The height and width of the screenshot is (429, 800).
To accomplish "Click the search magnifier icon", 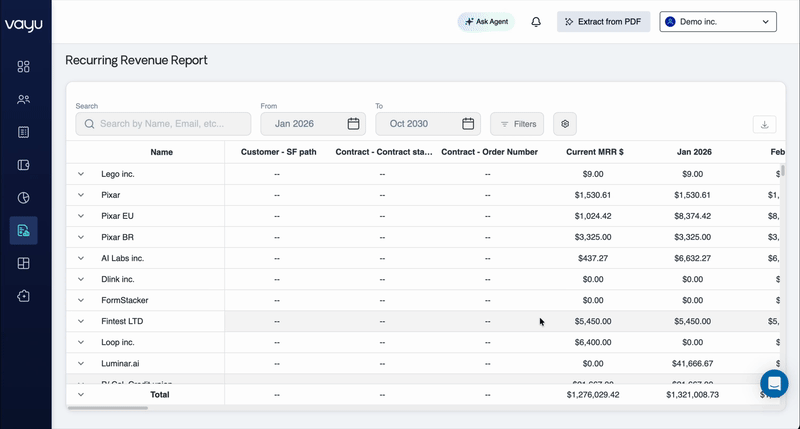I will (89, 124).
